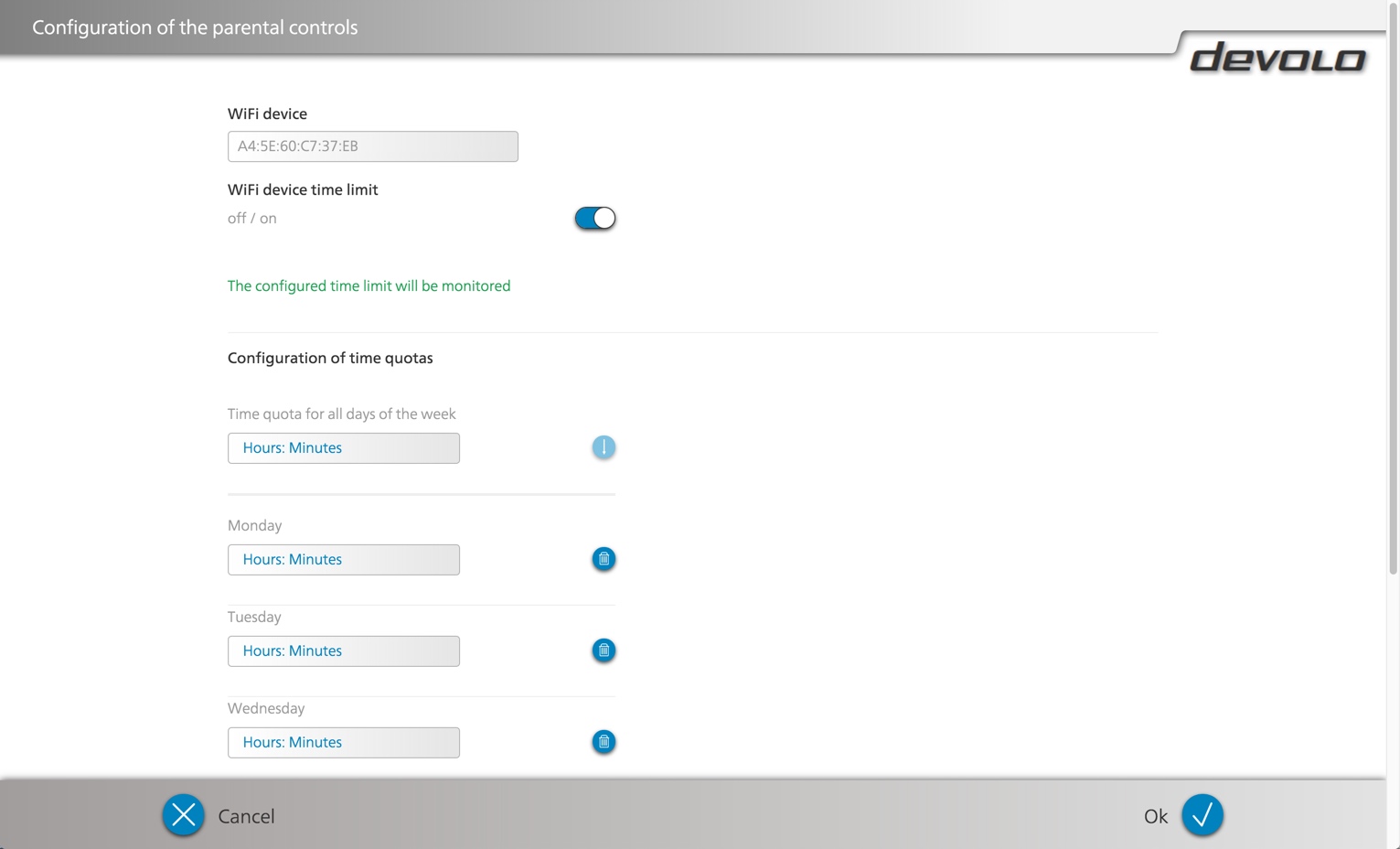1400x849 pixels.
Task: Delete Monday's time quota with trash icon
Action: pos(604,559)
